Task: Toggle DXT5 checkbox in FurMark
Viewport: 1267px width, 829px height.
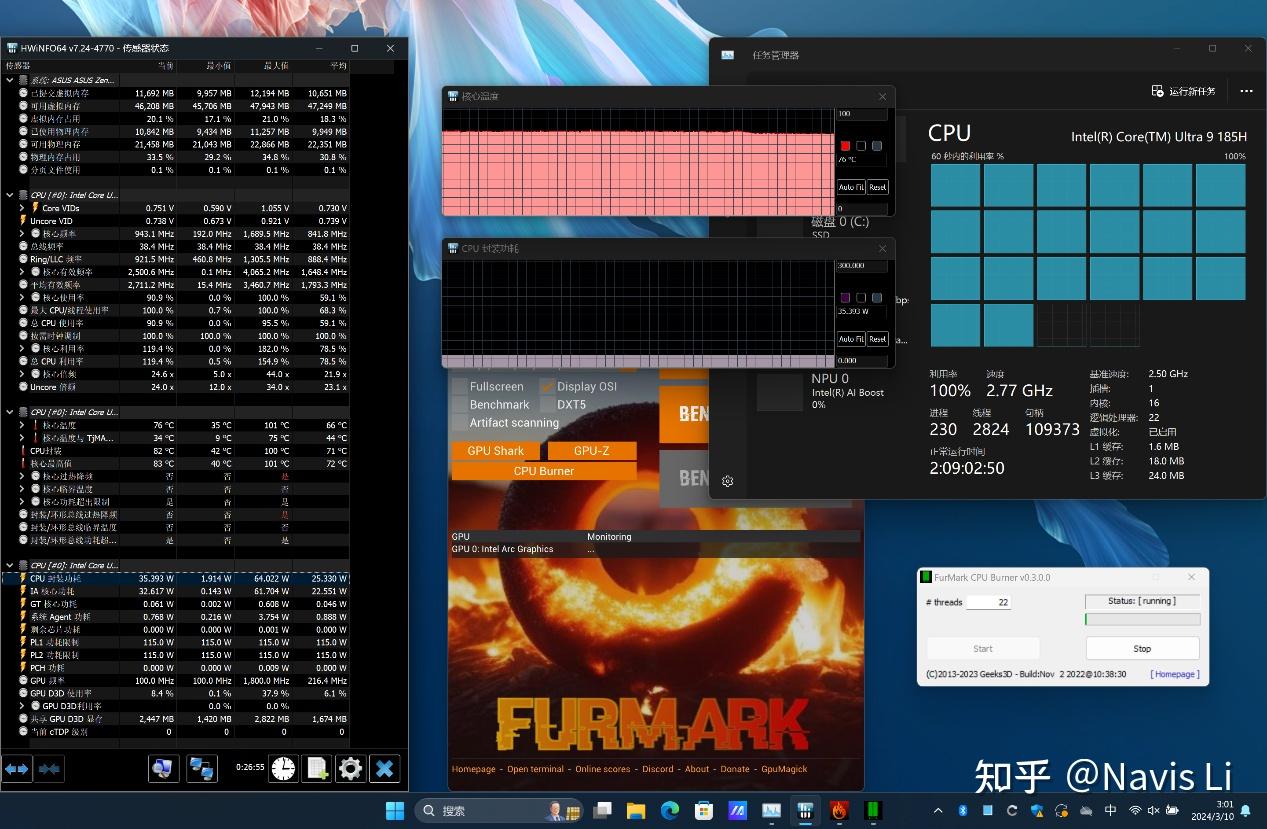Action: [548, 404]
